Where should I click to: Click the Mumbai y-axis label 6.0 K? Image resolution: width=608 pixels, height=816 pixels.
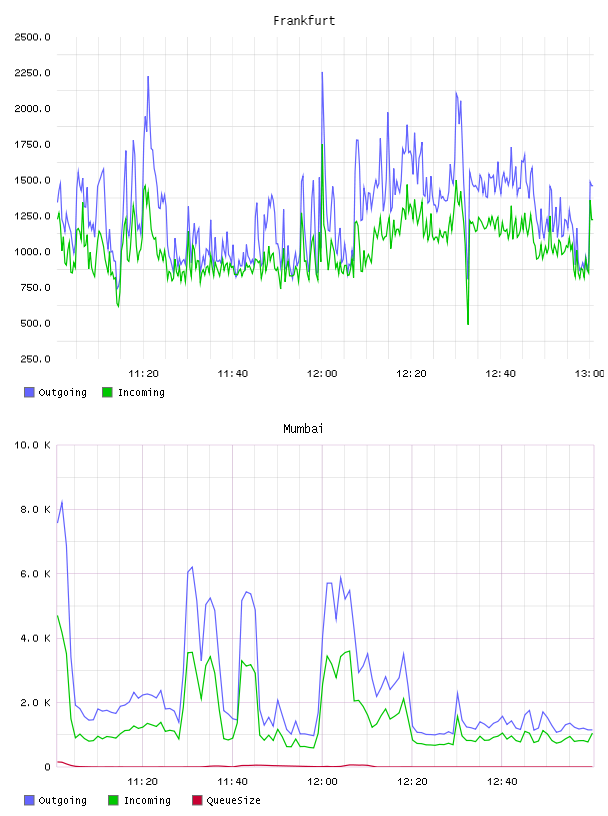(x=35, y=574)
